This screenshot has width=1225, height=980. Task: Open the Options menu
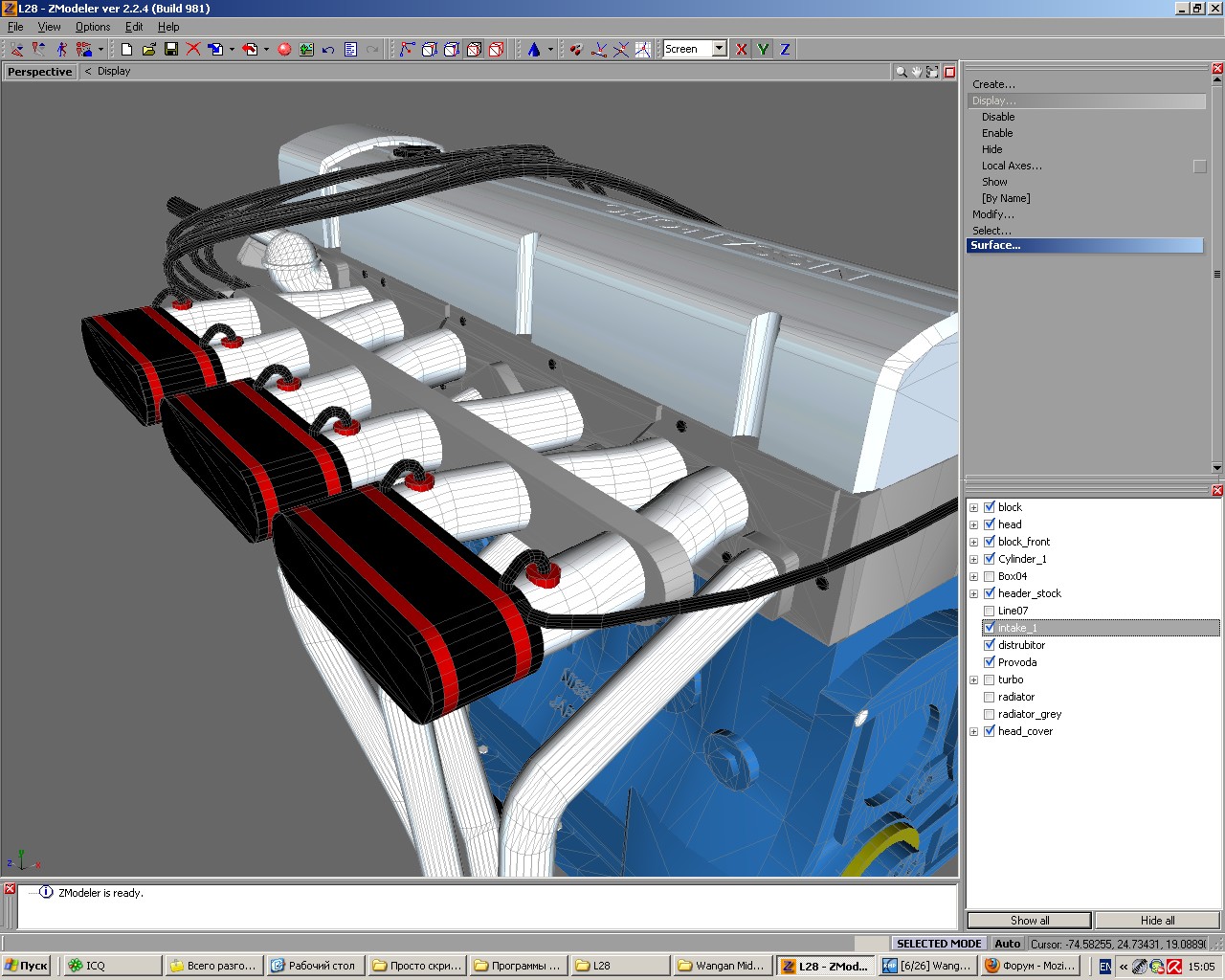[x=93, y=27]
